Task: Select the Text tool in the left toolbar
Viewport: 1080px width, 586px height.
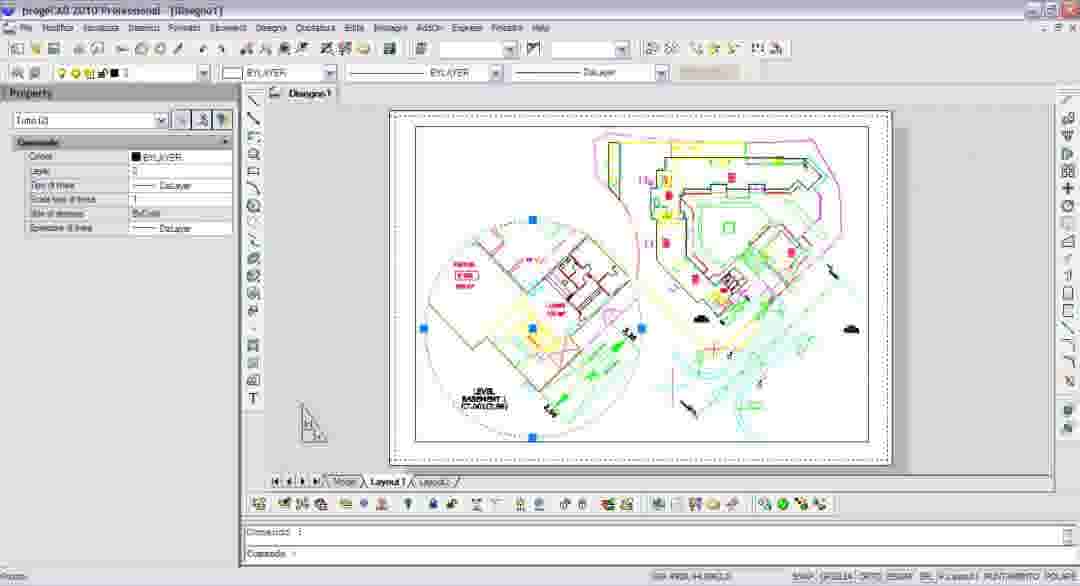Action: coord(254,398)
